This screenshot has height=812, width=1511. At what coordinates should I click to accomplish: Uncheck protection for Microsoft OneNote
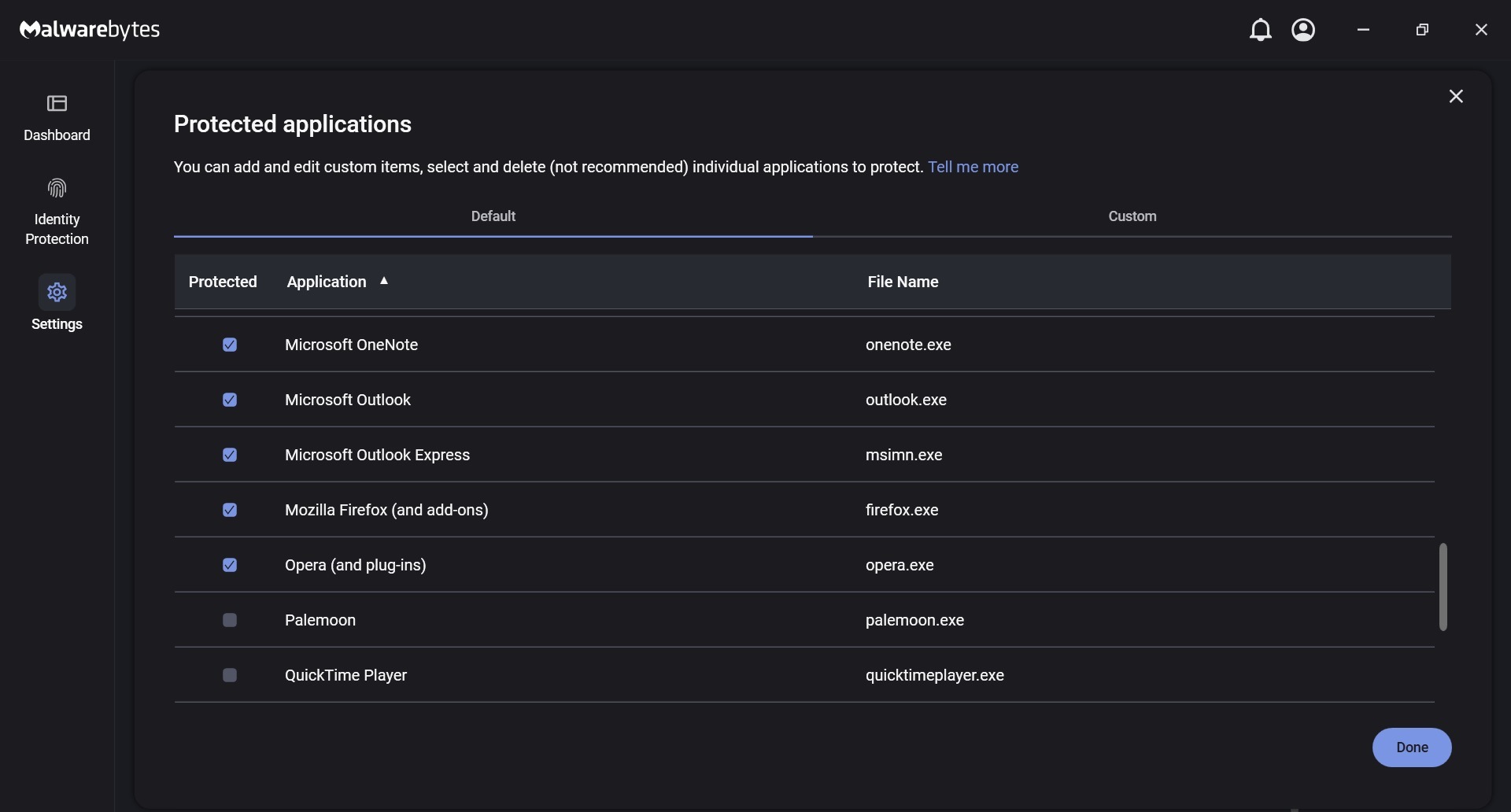click(230, 345)
